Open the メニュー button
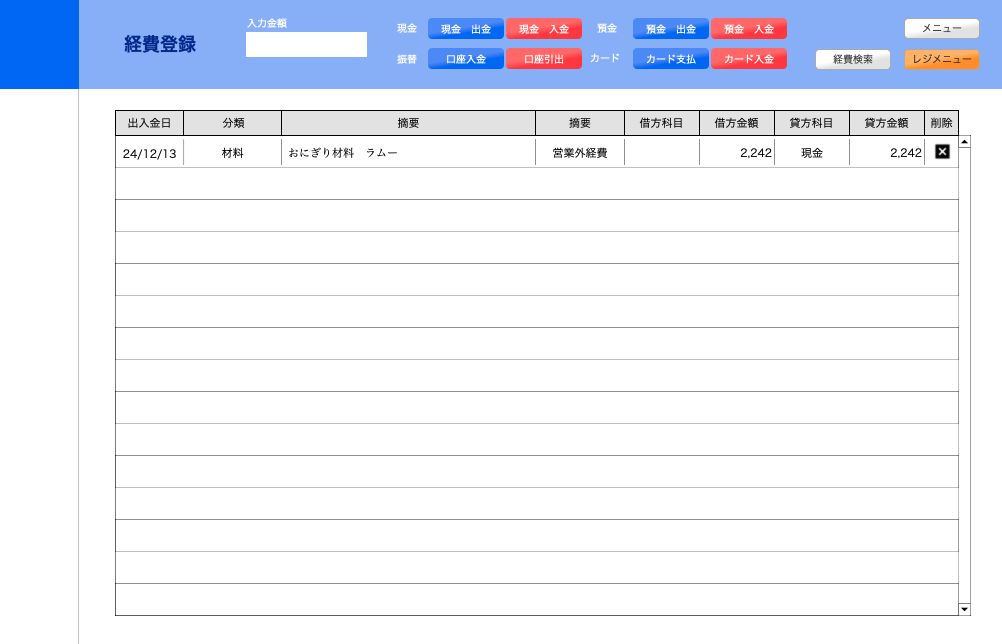The height and width of the screenshot is (644, 1002). (941, 29)
